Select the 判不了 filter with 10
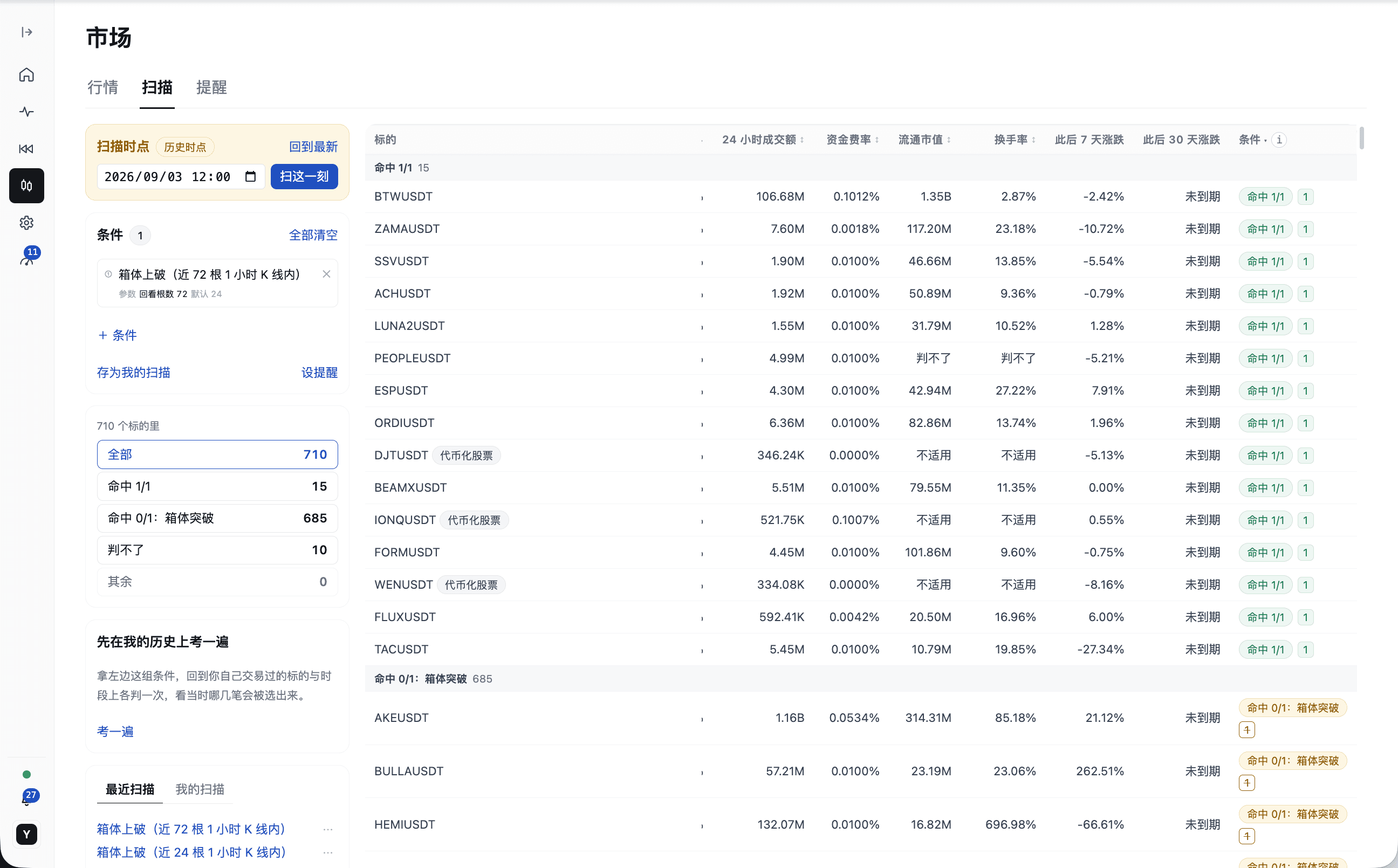 pyautogui.click(x=217, y=550)
